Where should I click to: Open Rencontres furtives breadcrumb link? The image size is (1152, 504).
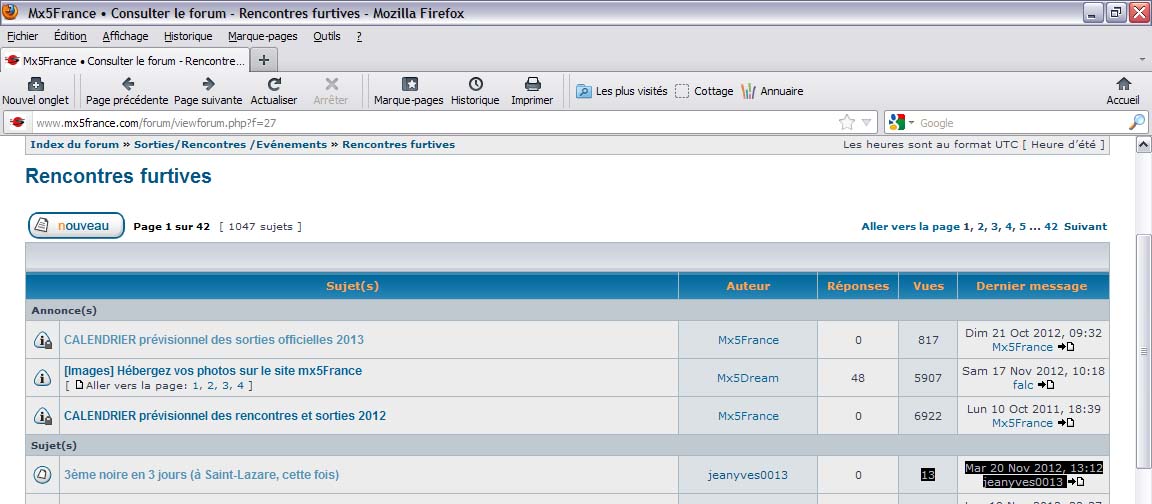[x=398, y=145]
